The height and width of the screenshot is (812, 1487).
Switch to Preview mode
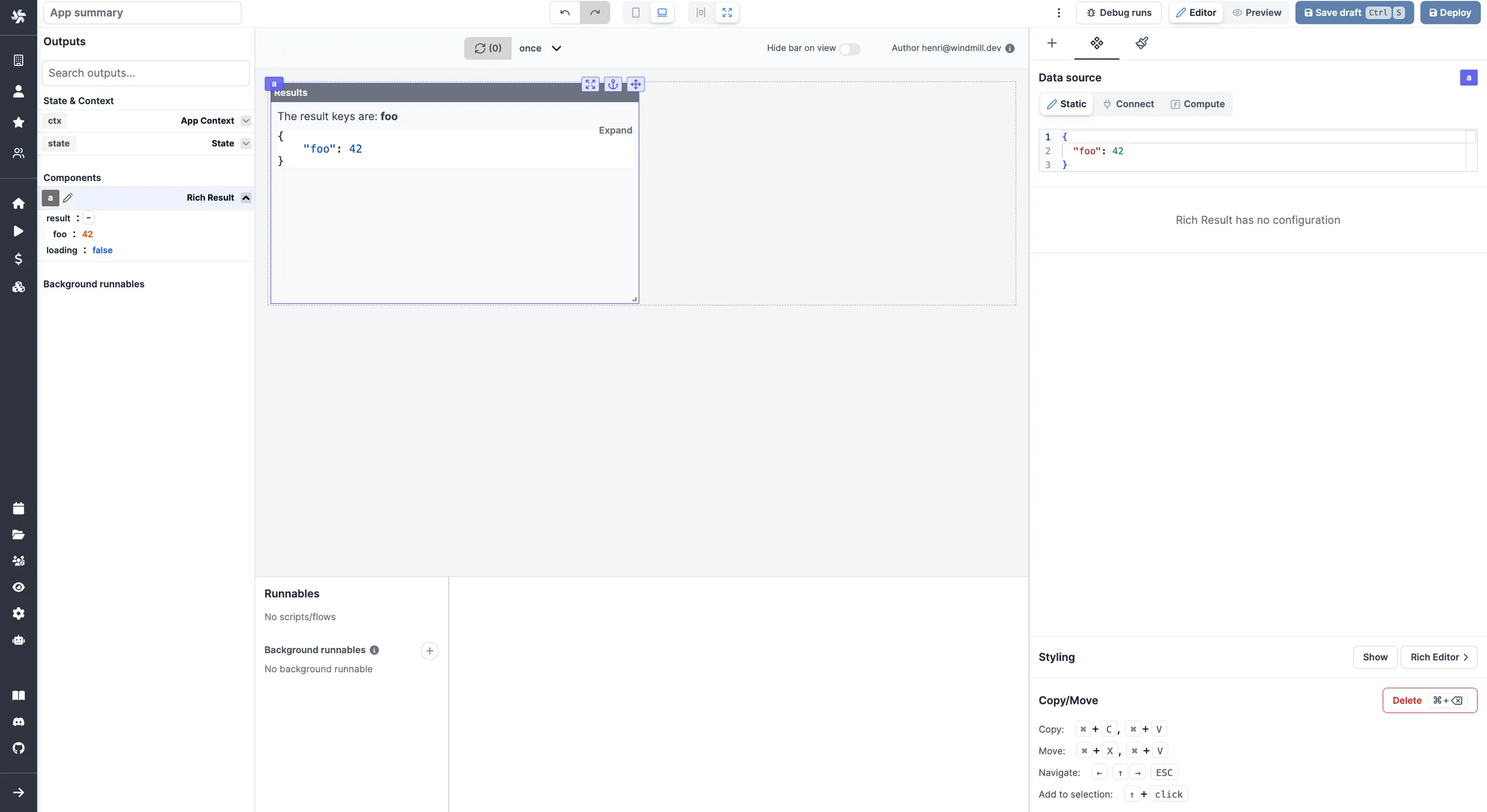pos(1256,12)
